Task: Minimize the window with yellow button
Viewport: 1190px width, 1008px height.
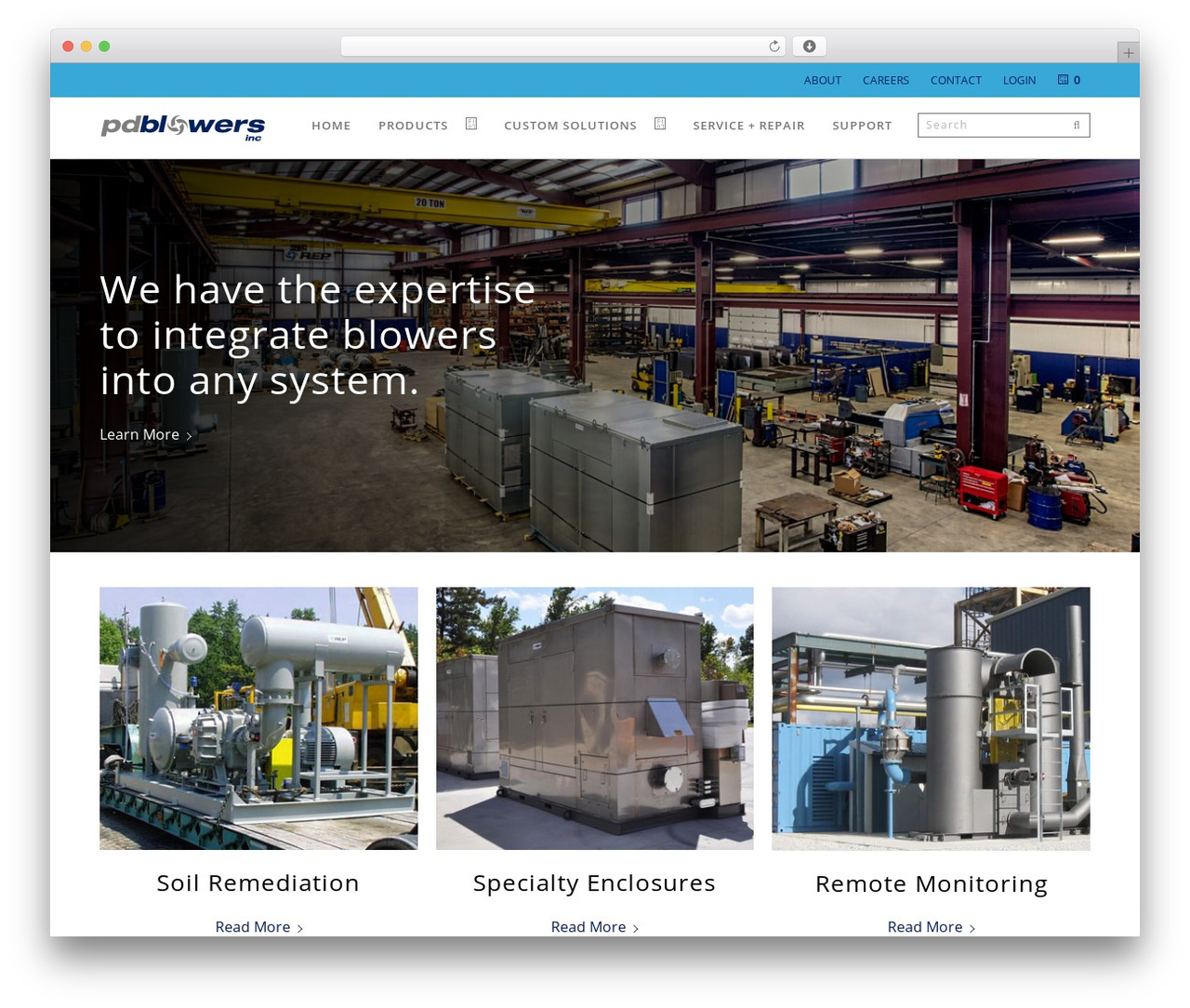Action: [86, 46]
